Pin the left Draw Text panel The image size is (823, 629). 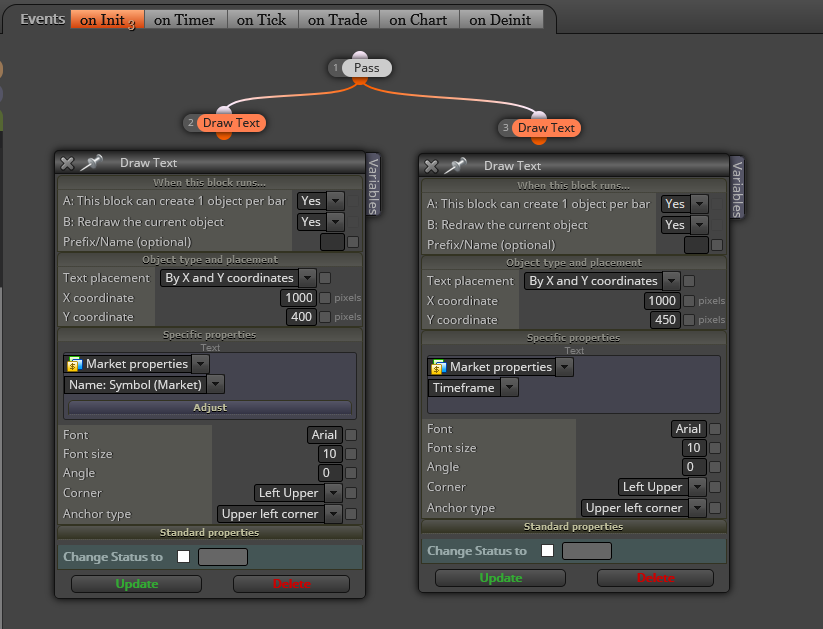(91, 162)
